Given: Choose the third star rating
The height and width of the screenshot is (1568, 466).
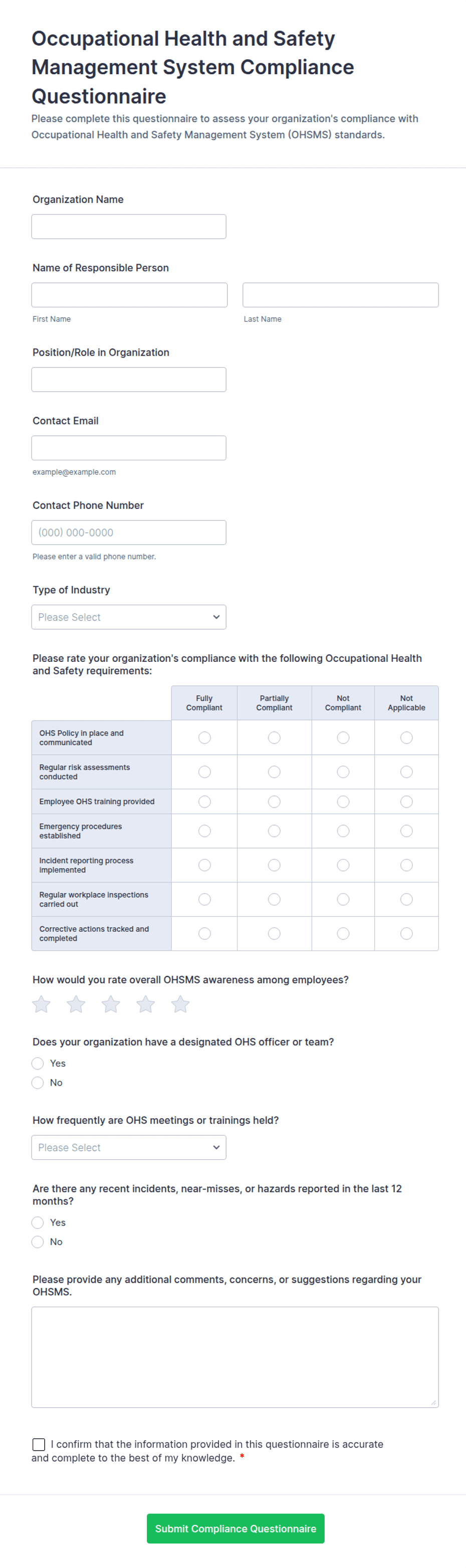Looking at the screenshot, I should [x=111, y=1004].
